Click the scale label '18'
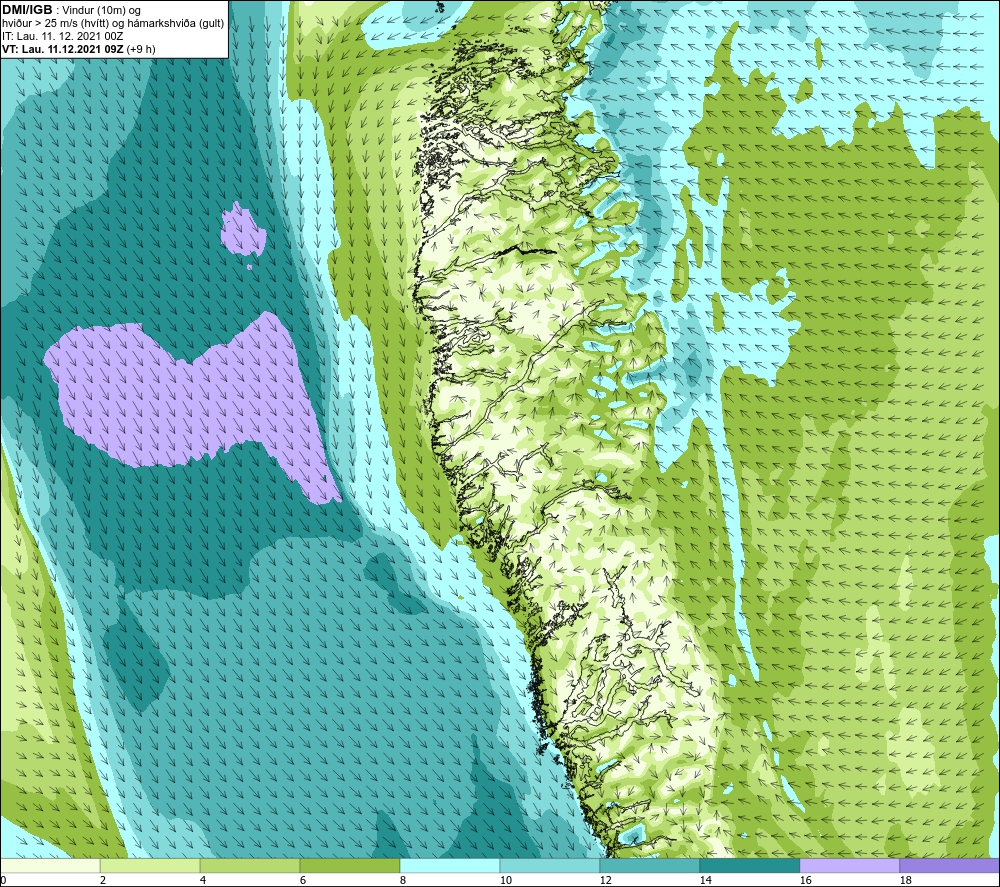1000x887 pixels. [906, 880]
